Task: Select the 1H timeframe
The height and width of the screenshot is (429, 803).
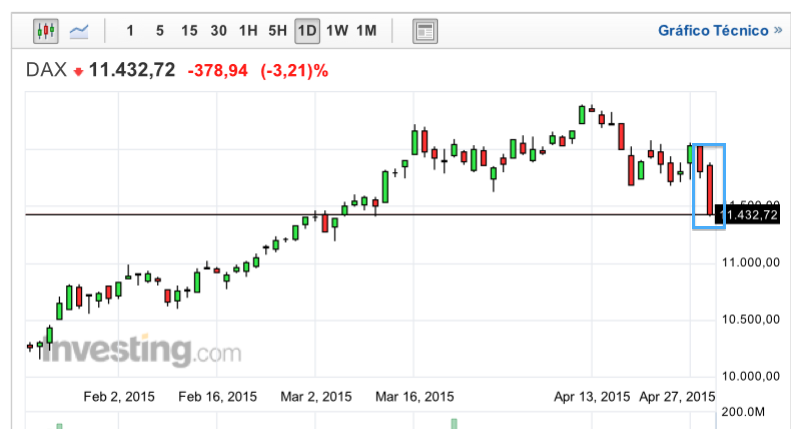Action: click(x=248, y=31)
